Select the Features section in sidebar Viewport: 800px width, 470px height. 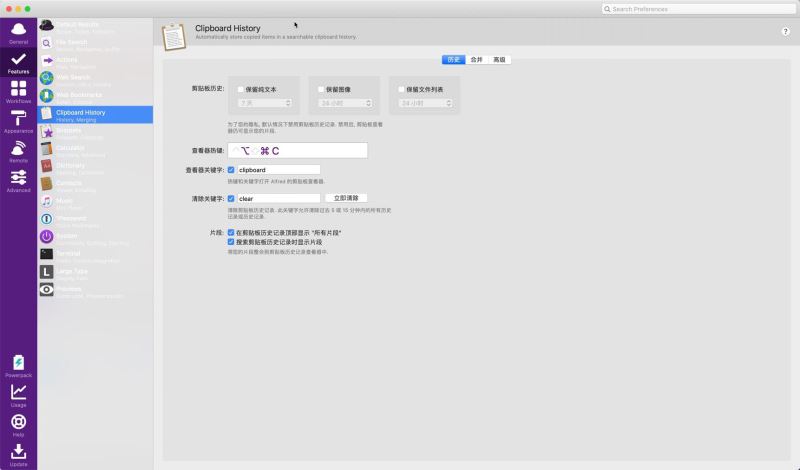(18, 62)
